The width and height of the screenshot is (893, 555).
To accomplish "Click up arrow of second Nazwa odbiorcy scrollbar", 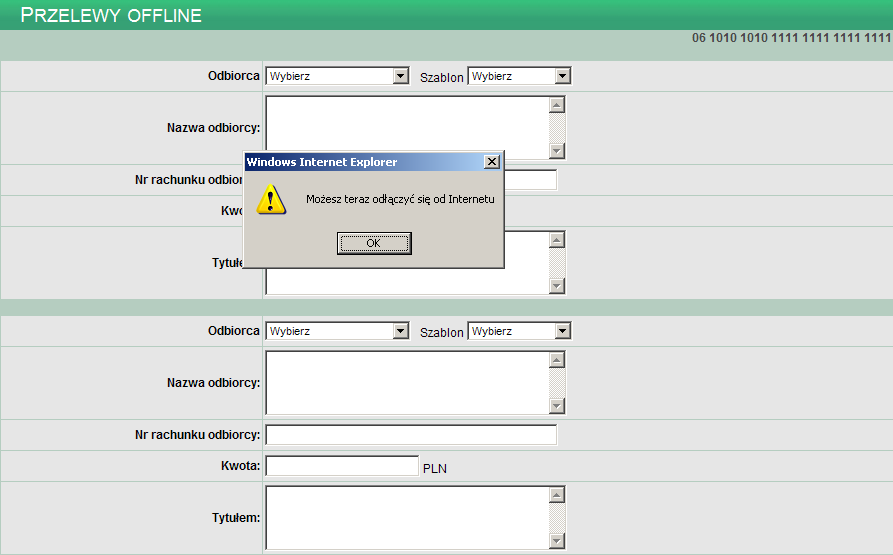I will coord(557,360).
